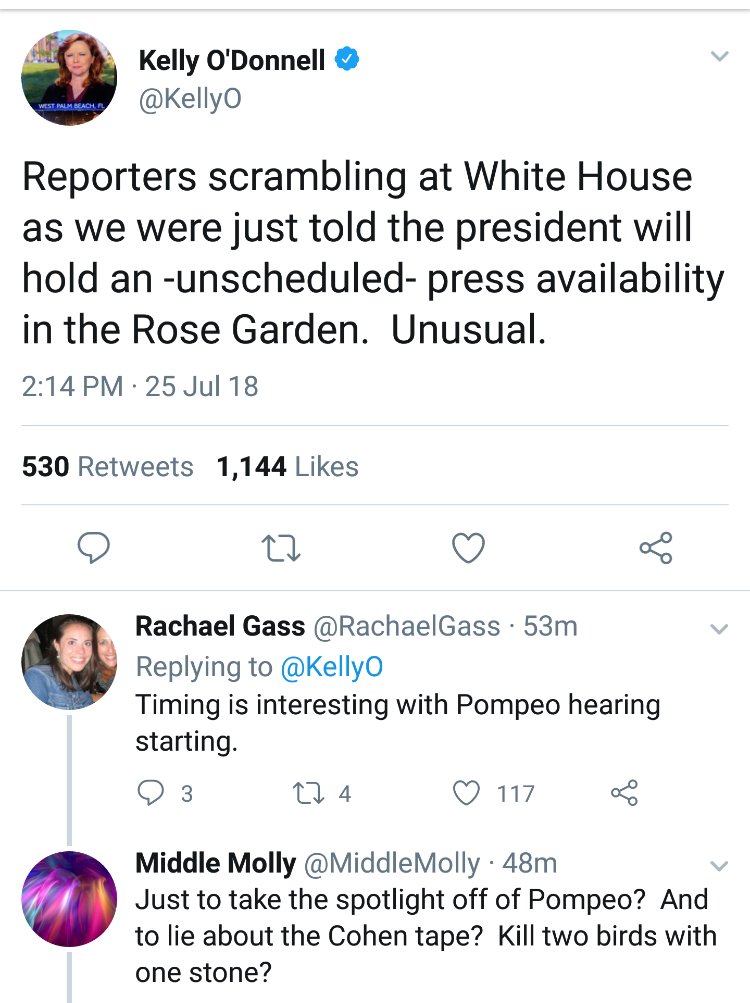Open Kelly O'Donnell's tweet options chevron
Screen dimensions: 750x1003
pos(718,58)
